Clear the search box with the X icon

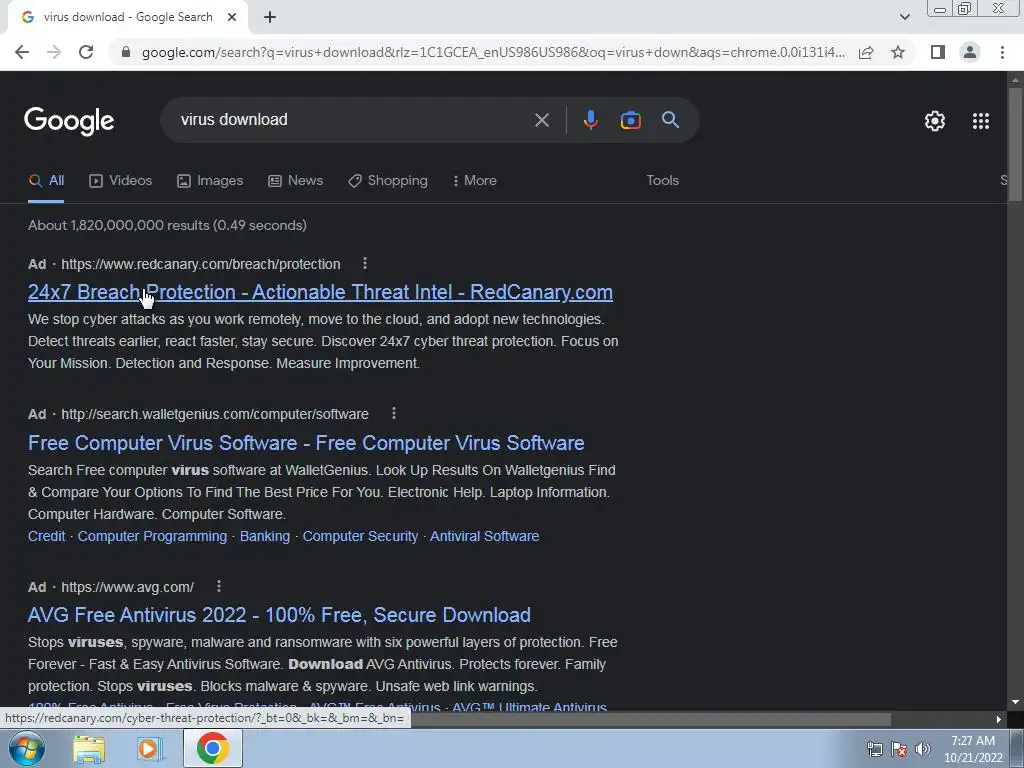coord(541,120)
